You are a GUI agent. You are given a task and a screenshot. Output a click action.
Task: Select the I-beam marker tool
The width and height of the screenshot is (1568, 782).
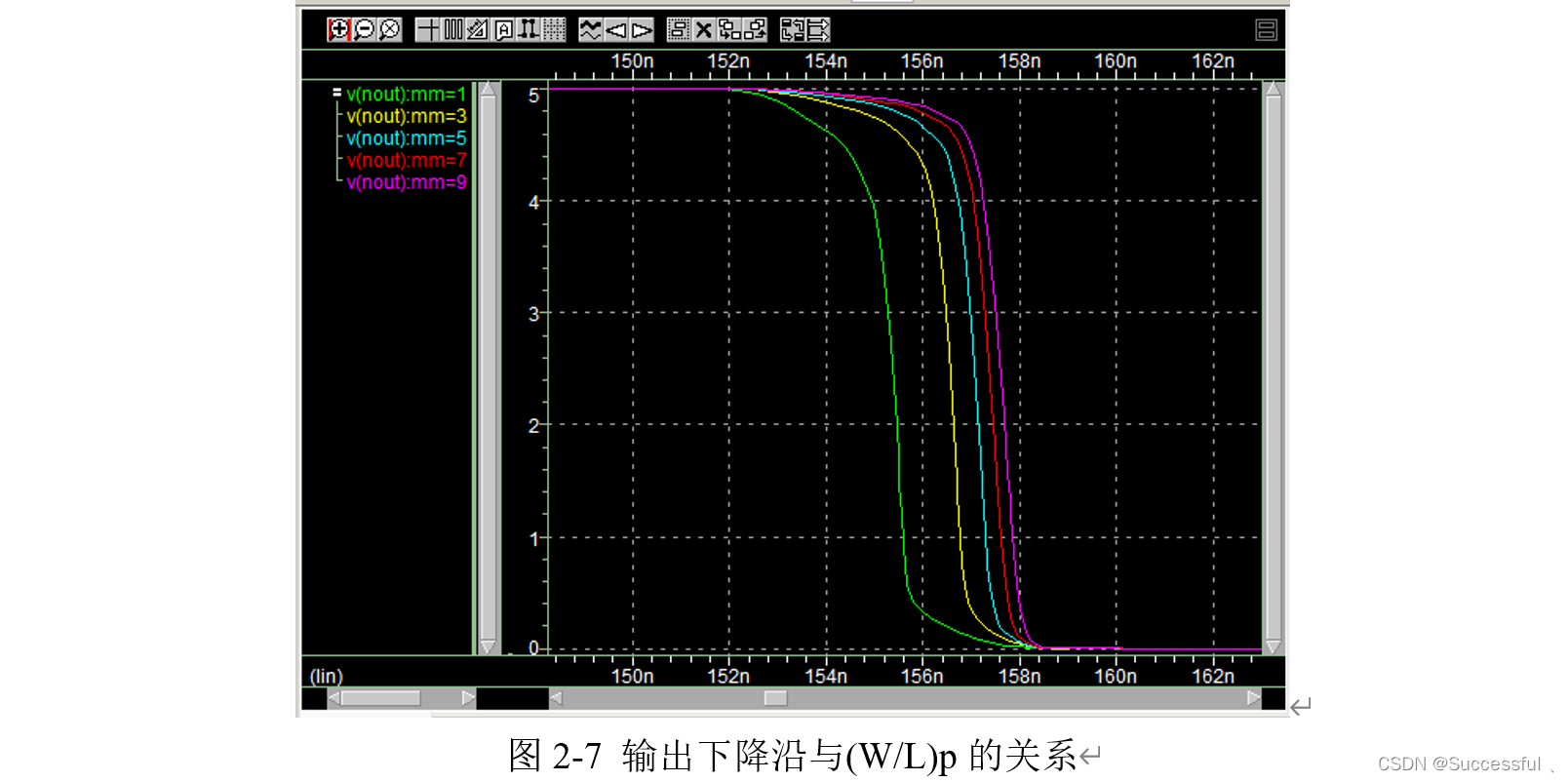[x=529, y=30]
